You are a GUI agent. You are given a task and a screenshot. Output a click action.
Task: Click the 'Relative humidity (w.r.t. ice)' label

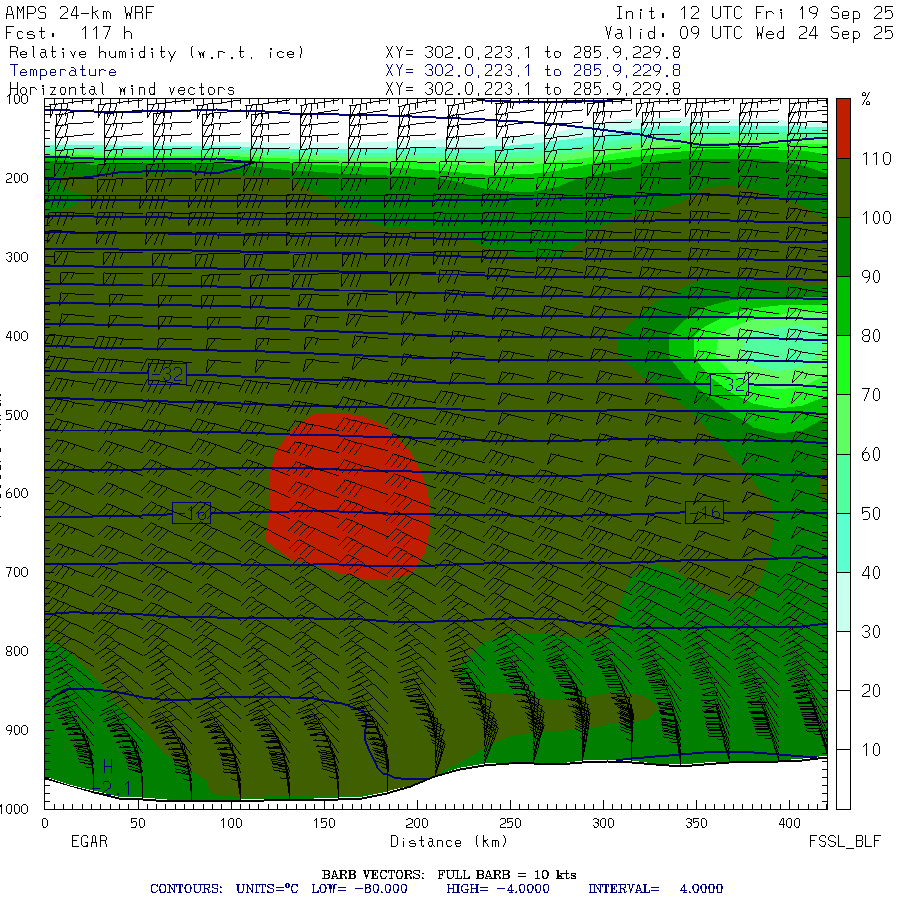tap(156, 53)
